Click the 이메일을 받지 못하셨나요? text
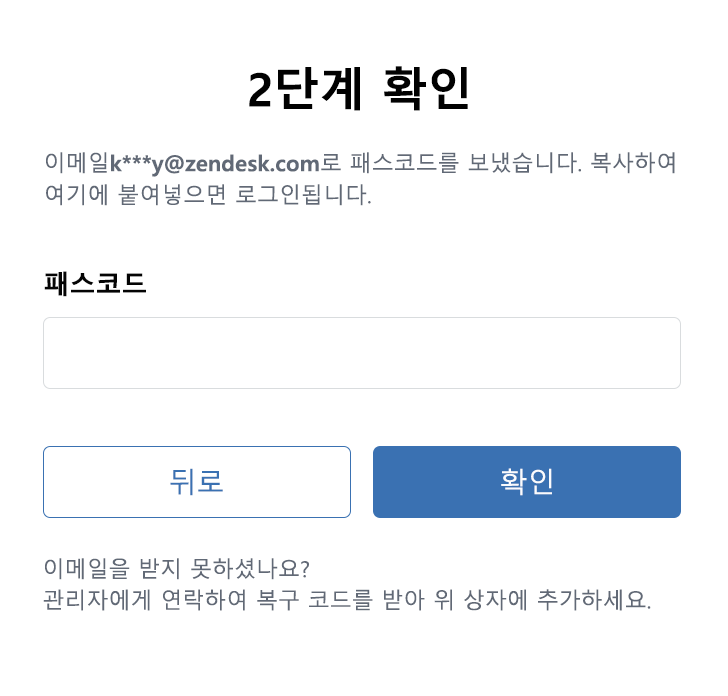This screenshot has width=728, height=696. click(x=176, y=568)
